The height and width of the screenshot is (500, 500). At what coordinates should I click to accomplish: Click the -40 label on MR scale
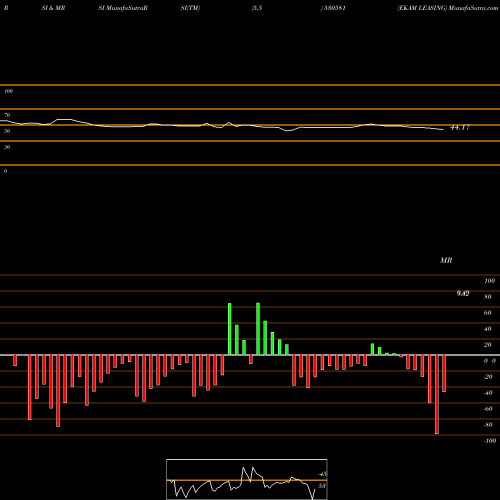[488, 393]
